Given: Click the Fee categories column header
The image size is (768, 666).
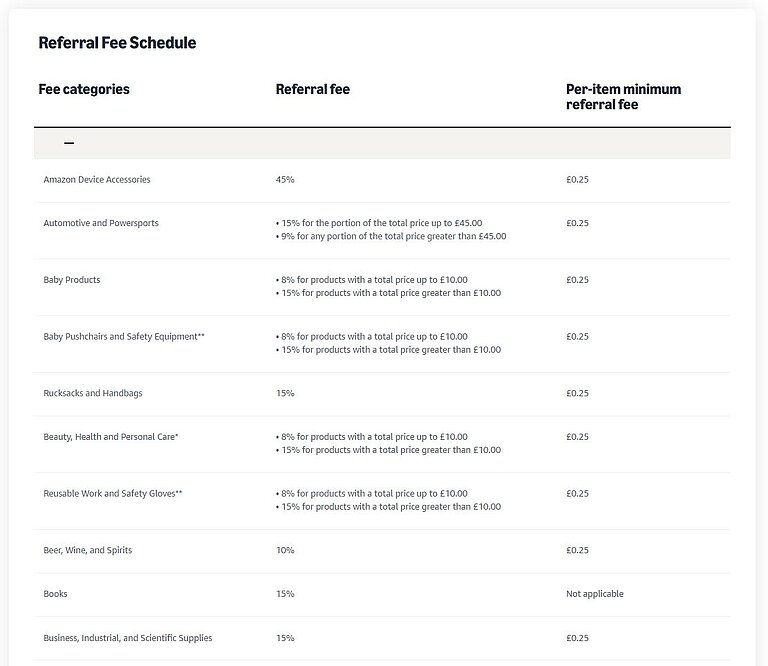Looking at the screenshot, I should pyautogui.click(x=84, y=90).
